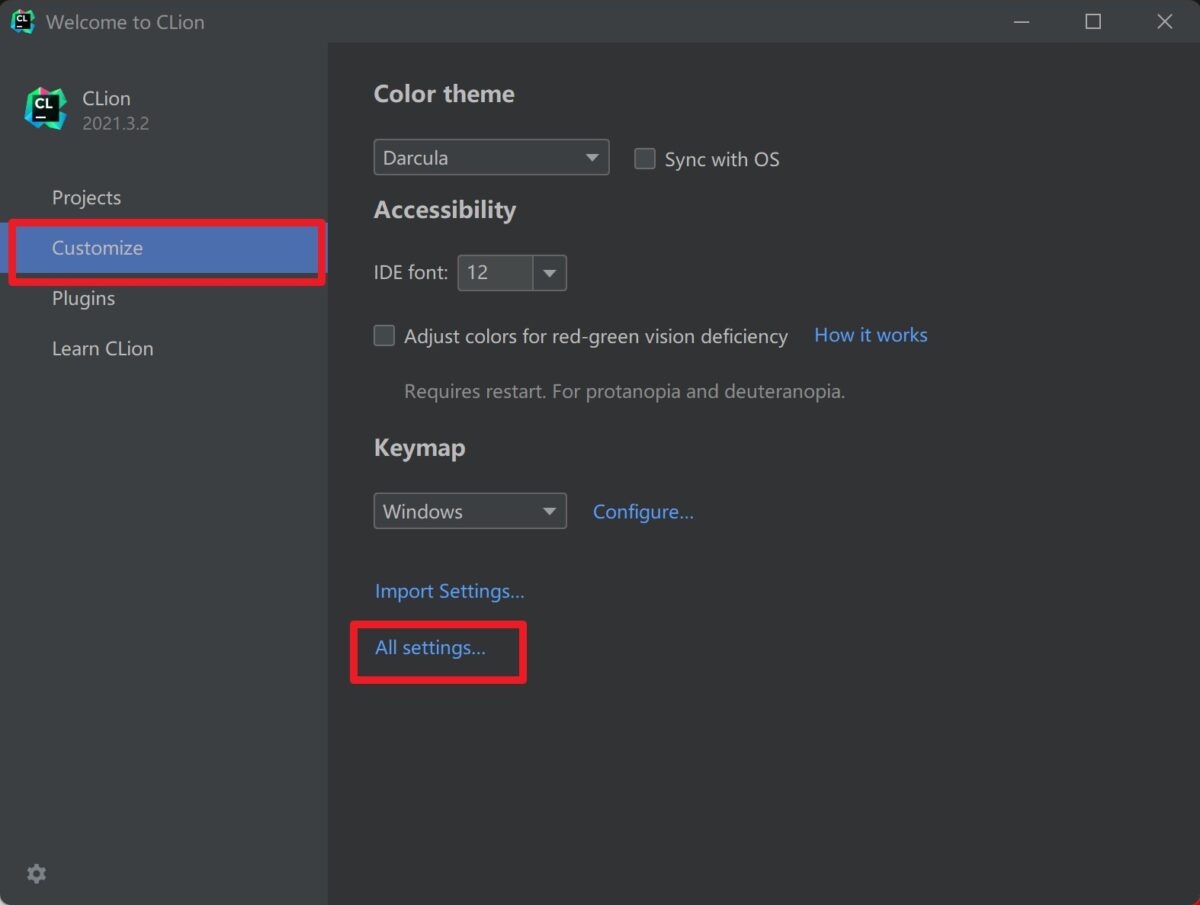Viewport: 1200px width, 905px height.
Task: Select the Customize section
Action: pyautogui.click(x=96, y=248)
